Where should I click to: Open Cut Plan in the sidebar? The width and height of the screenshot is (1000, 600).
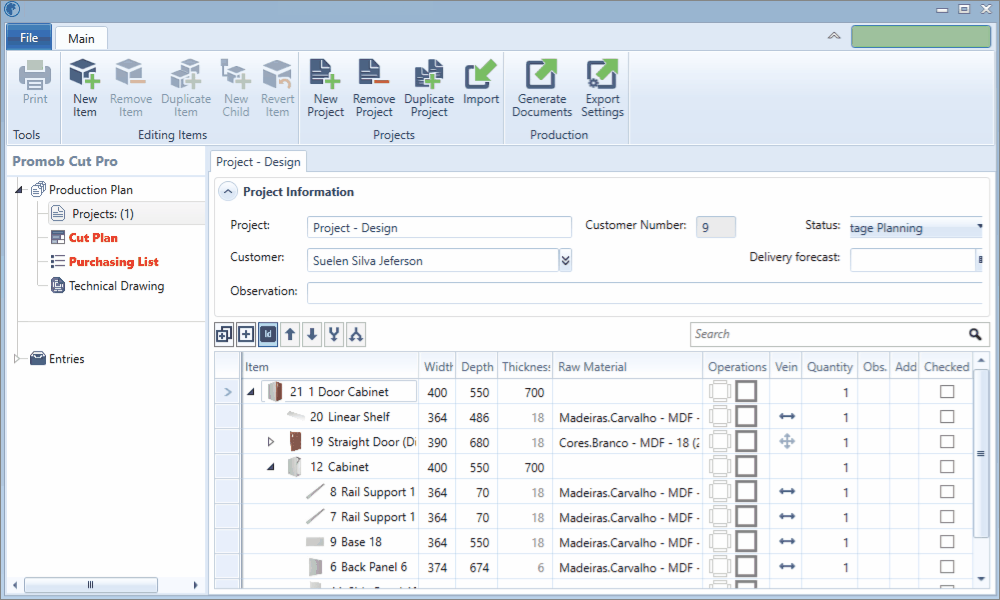click(92, 238)
